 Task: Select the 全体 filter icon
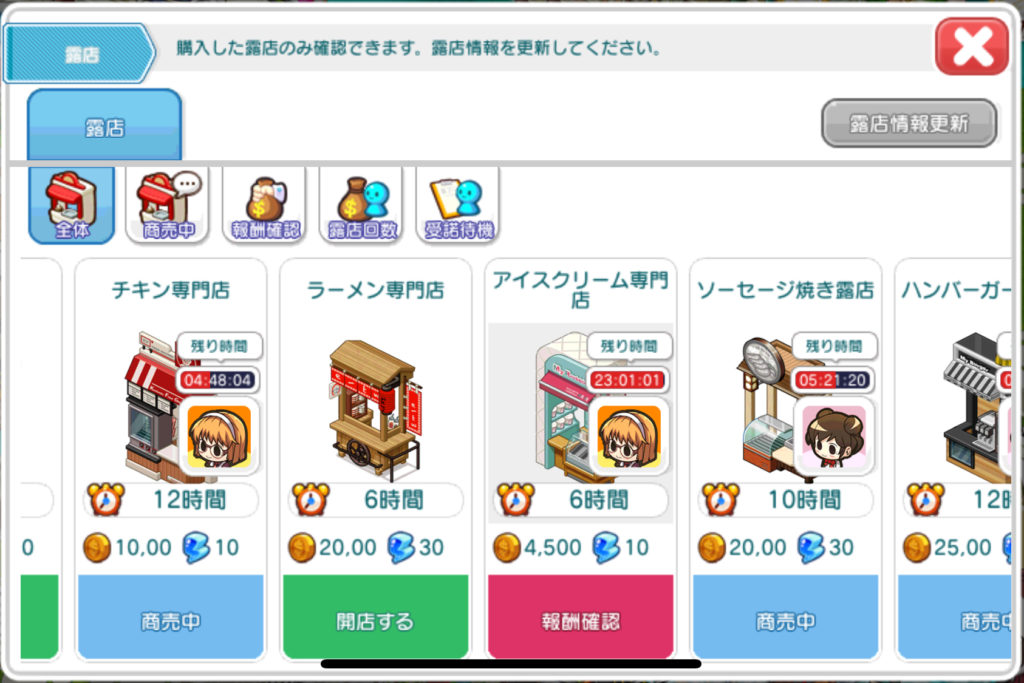pos(71,204)
